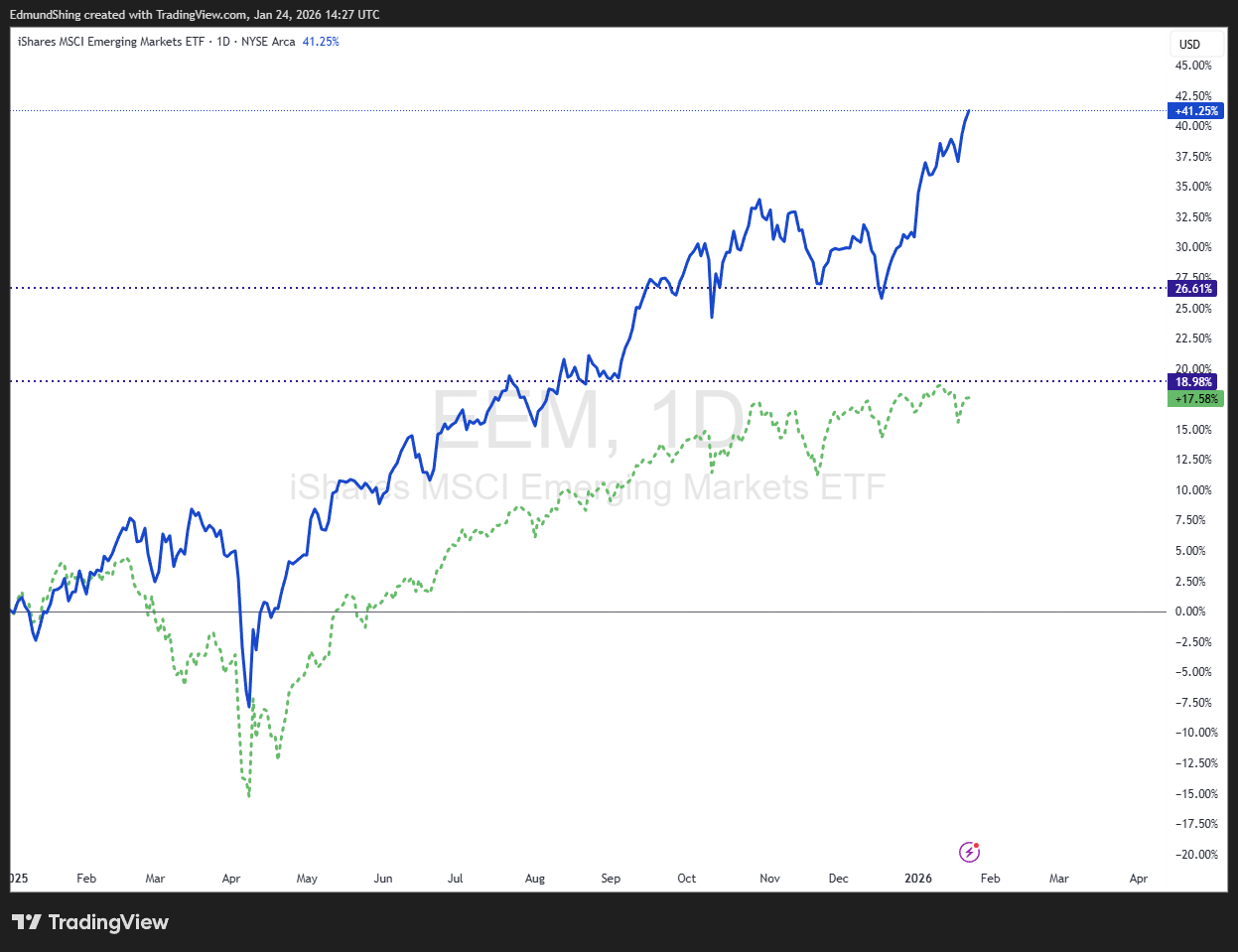The width and height of the screenshot is (1238, 952).
Task: Select the 18.98% horizontal line label
Action: pos(1193,382)
